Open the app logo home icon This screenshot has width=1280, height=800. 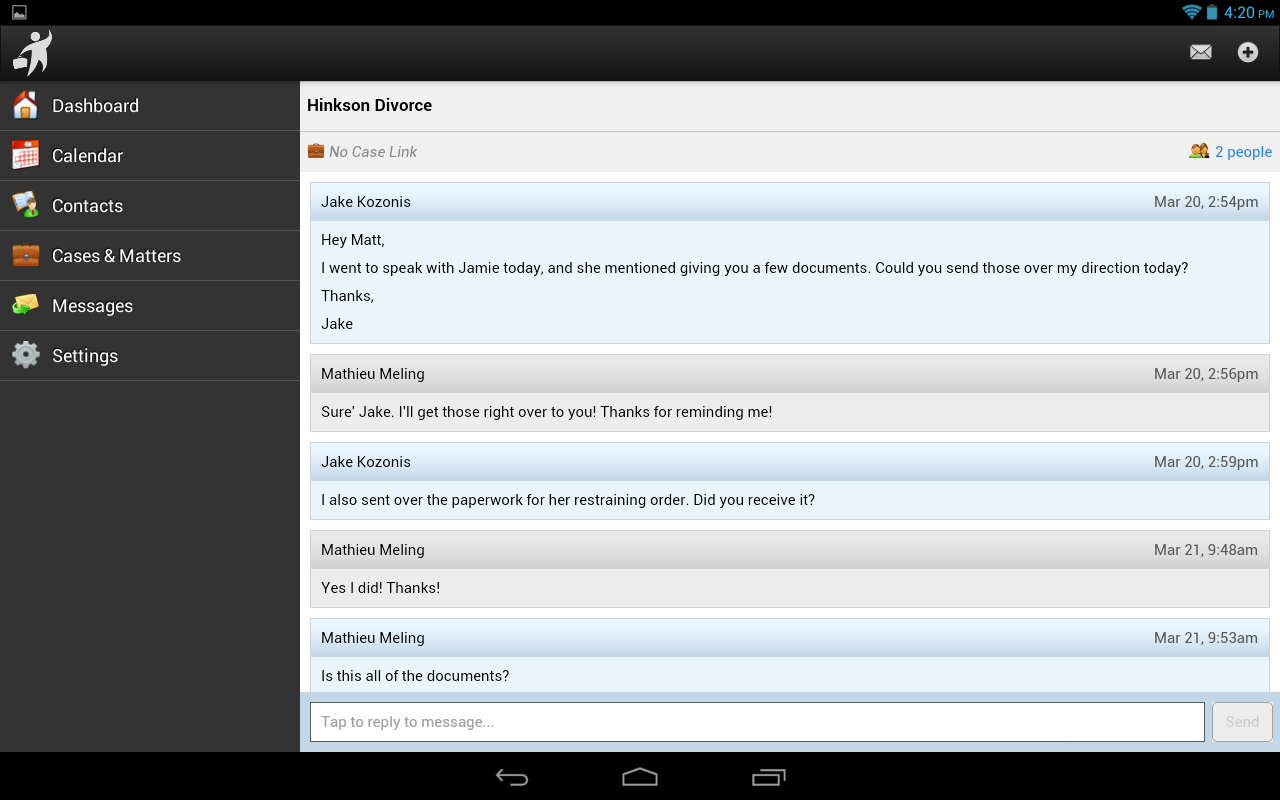pos(32,53)
